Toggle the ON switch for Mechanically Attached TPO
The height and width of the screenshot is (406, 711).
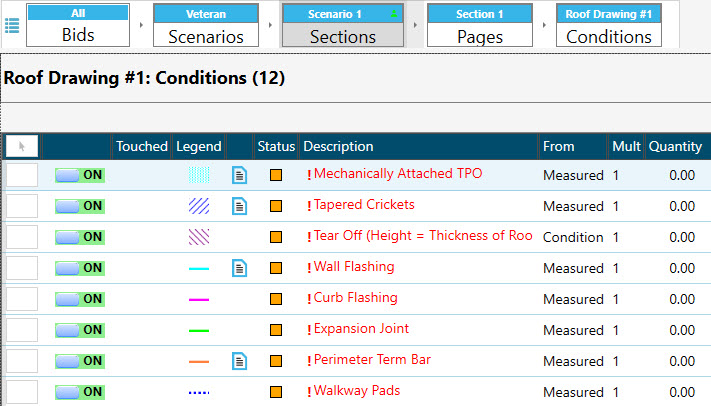tap(80, 175)
